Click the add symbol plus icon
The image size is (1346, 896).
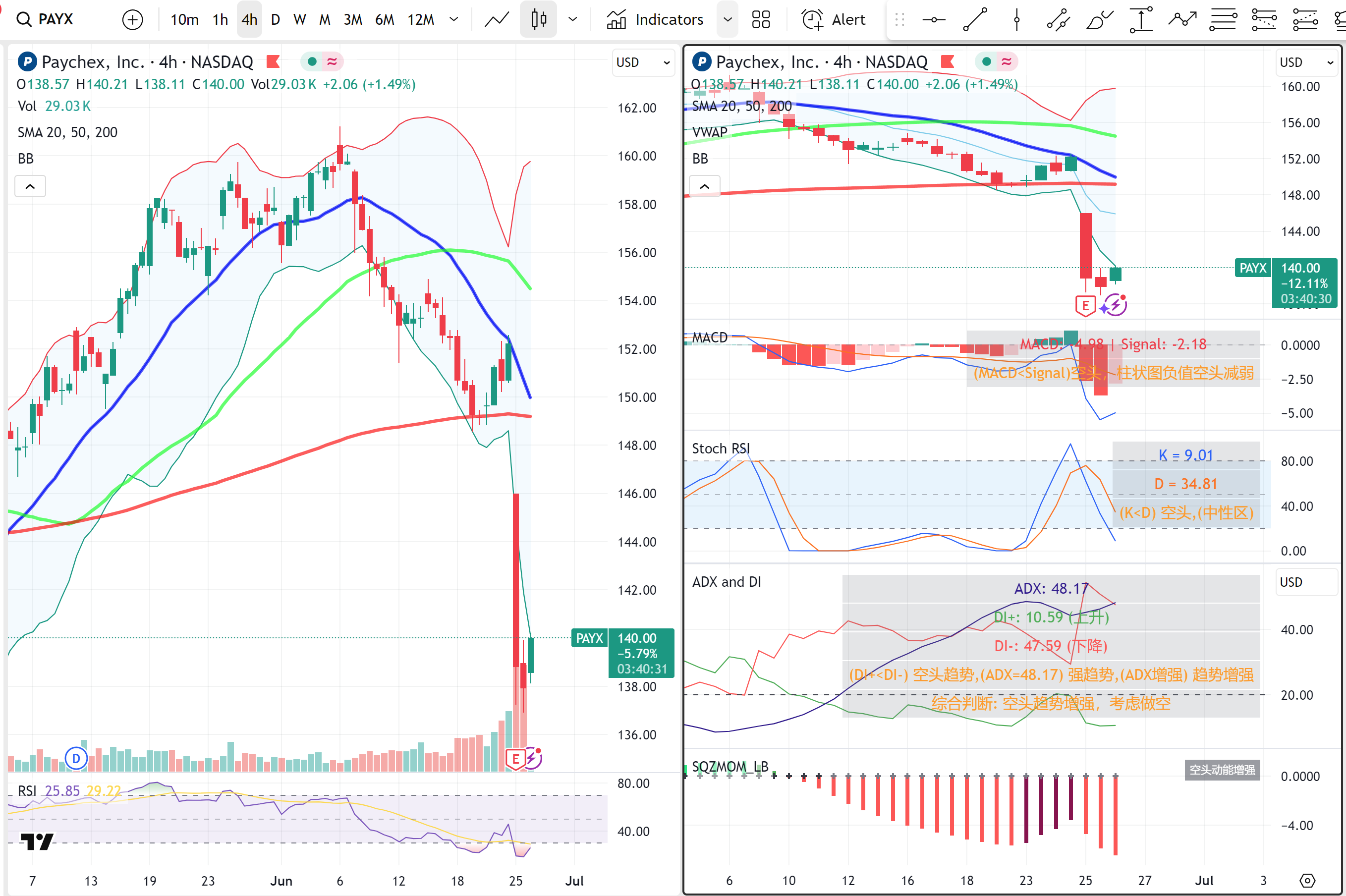point(132,20)
